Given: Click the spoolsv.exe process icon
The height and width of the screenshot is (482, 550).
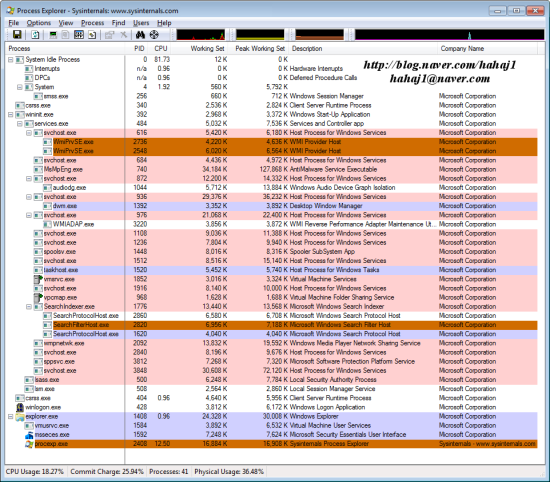Looking at the screenshot, I should 38,252.
